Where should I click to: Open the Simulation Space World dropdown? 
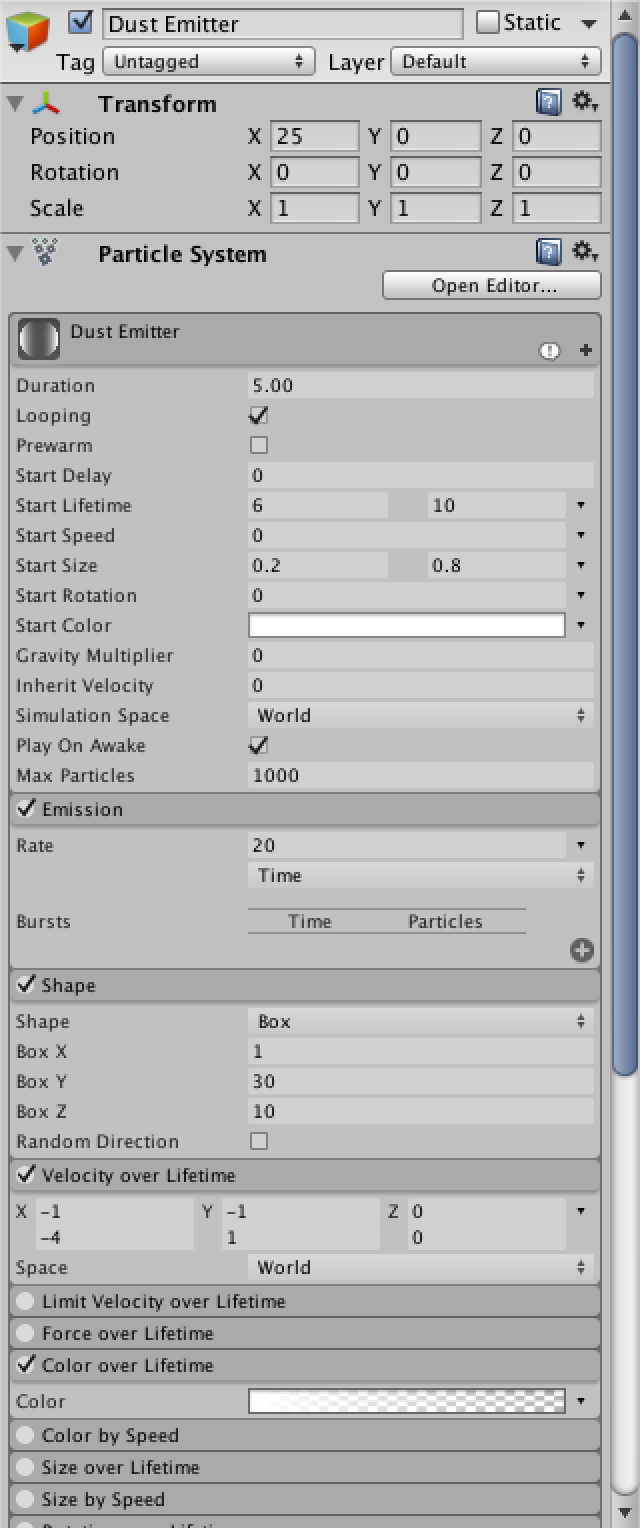[x=420, y=715]
